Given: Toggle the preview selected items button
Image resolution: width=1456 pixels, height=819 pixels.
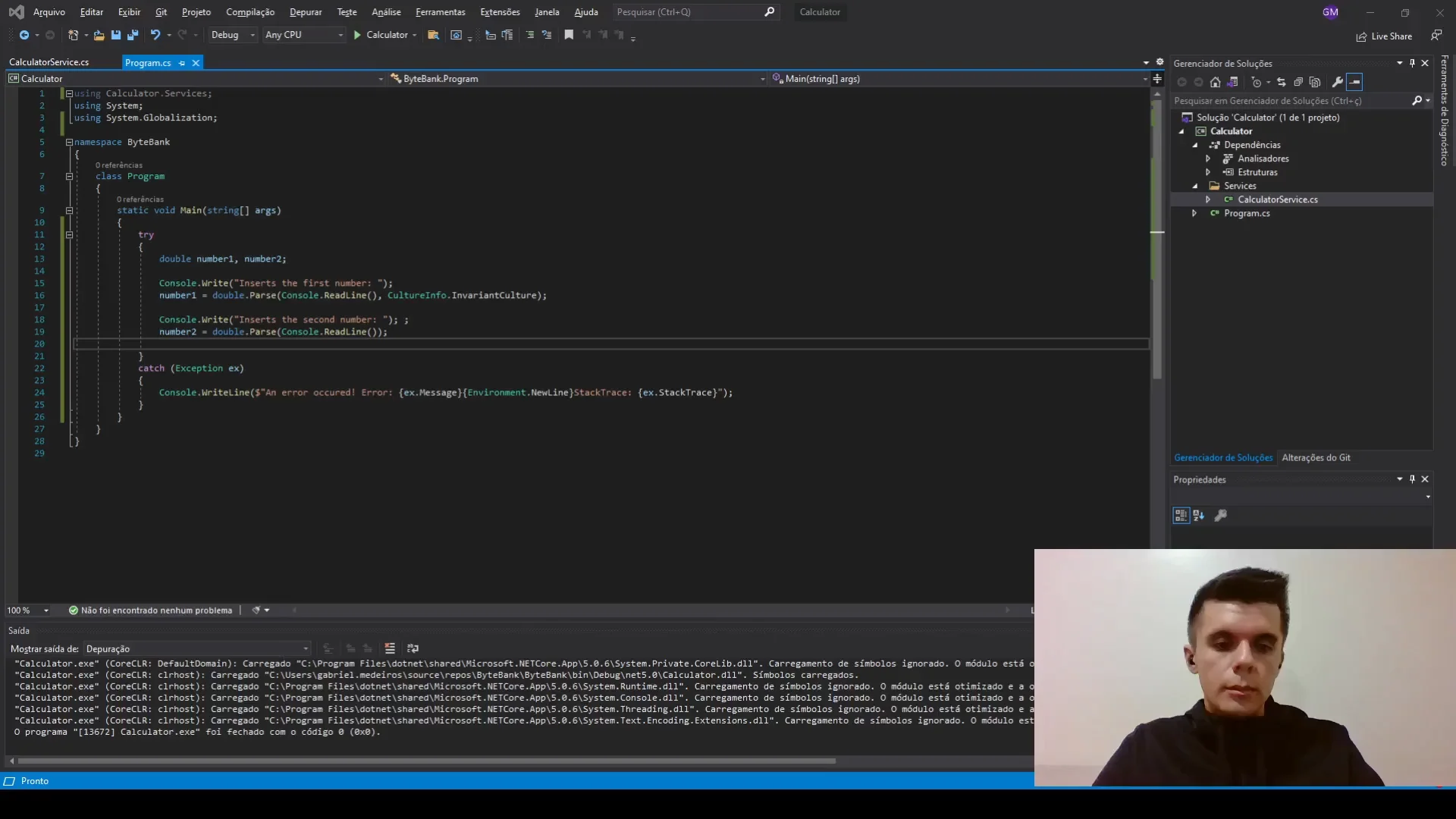Looking at the screenshot, I should point(1355,82).
